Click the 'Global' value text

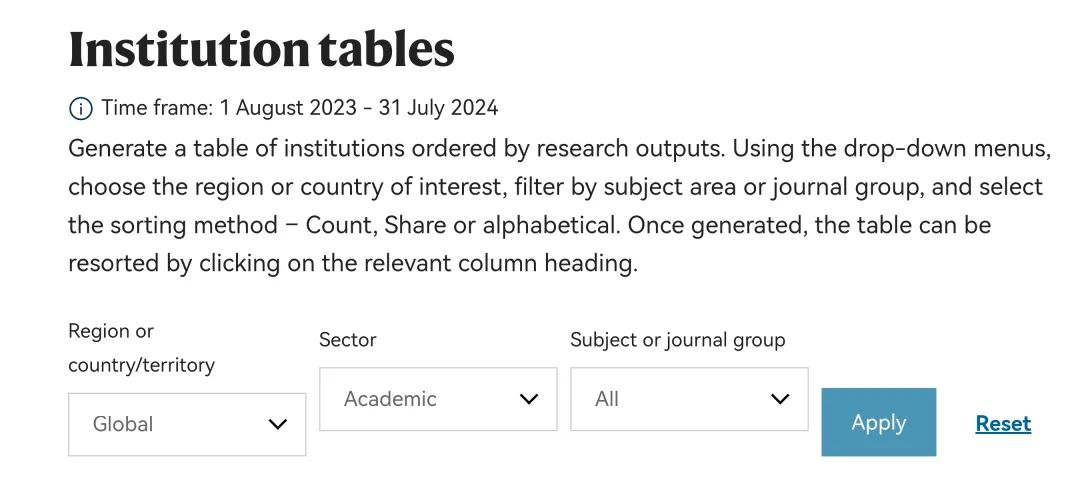pos(123,424)
